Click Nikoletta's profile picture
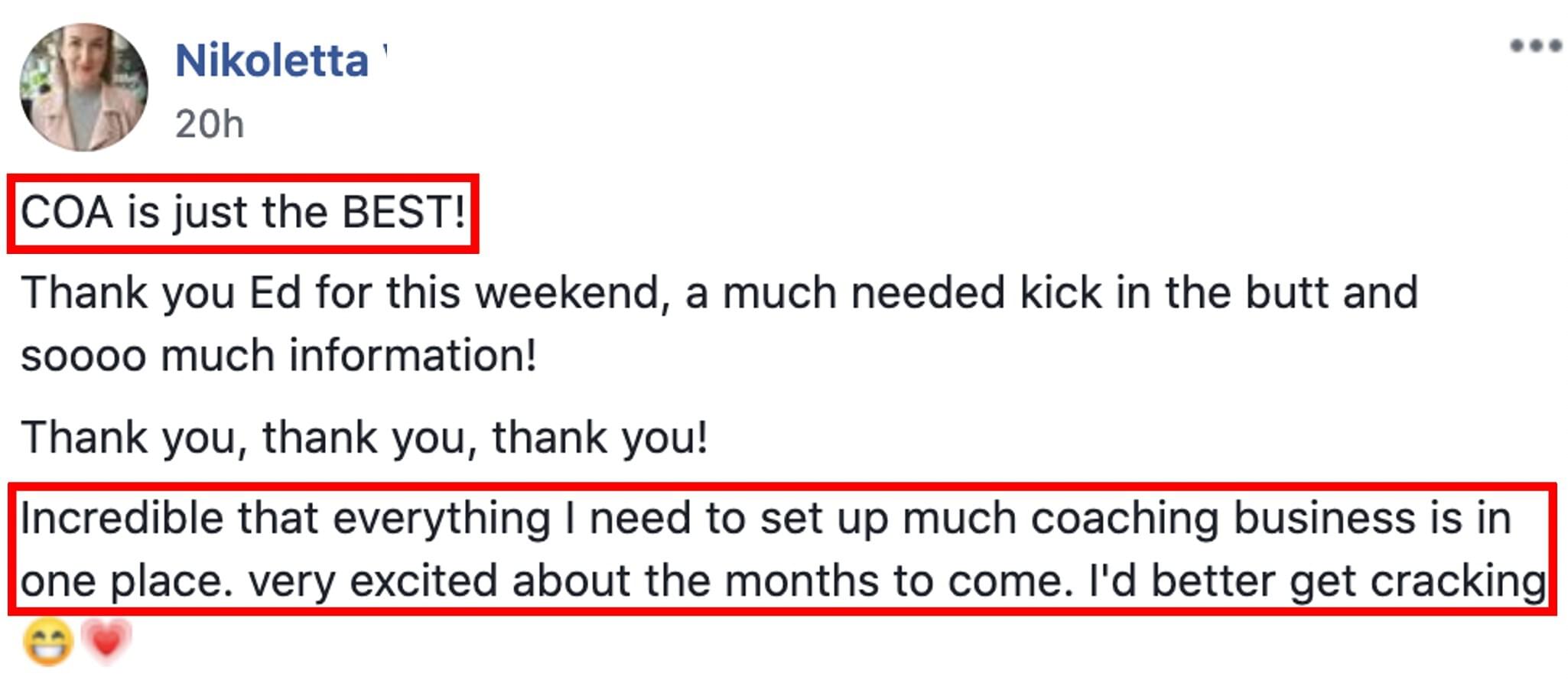Screen dimensions: 1568x690 pos(83,86)
